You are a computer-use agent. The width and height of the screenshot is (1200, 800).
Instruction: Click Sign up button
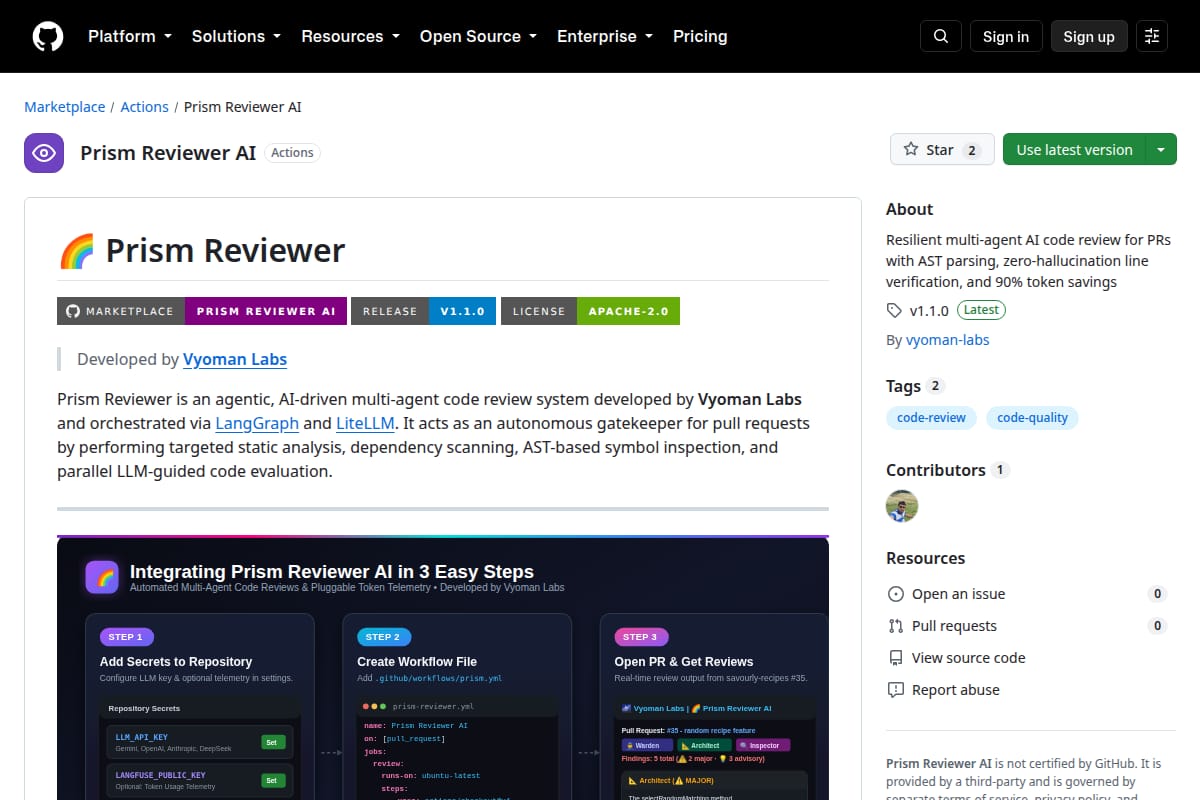[x=1089, y=36]
